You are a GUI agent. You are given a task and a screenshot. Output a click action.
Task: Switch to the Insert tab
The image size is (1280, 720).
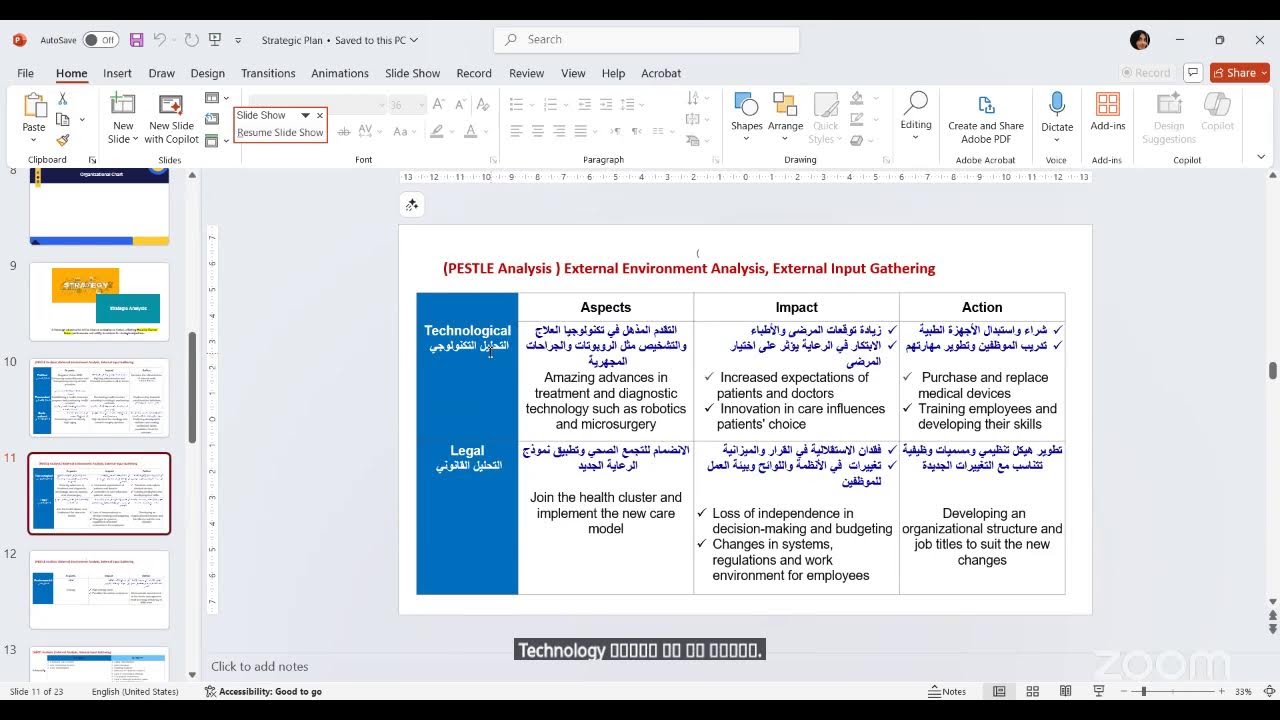tap(117, 73)
